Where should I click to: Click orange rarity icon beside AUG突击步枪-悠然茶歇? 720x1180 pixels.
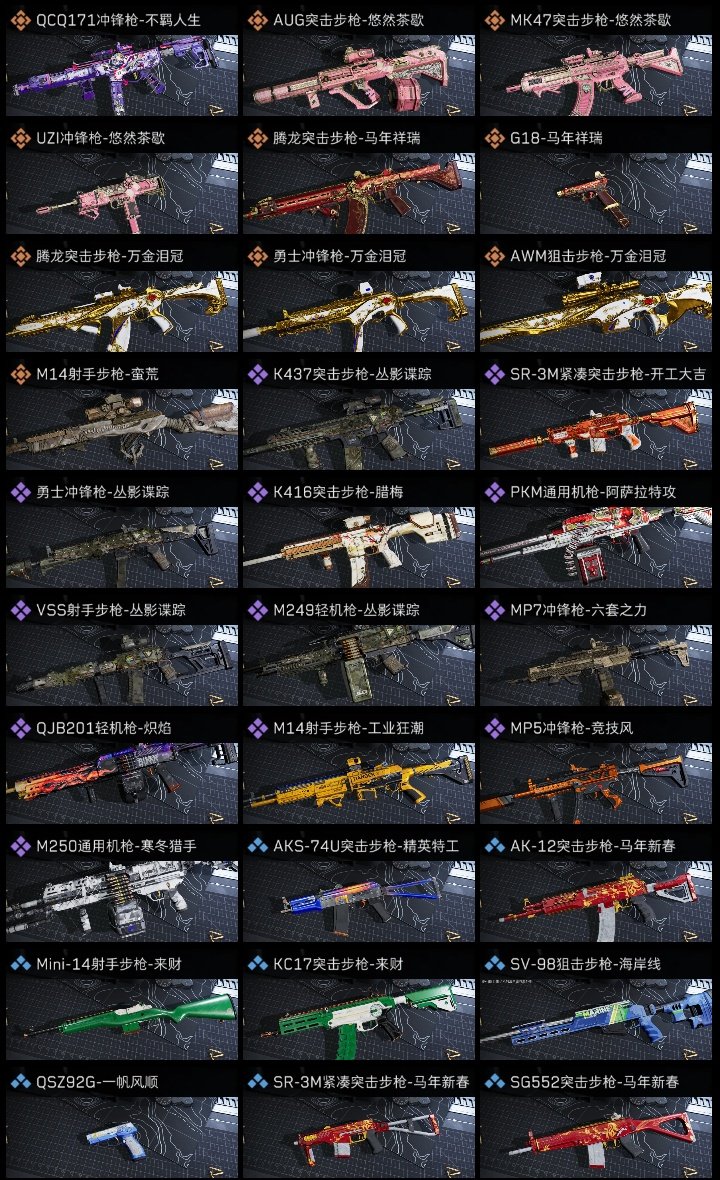click(257, 20)
